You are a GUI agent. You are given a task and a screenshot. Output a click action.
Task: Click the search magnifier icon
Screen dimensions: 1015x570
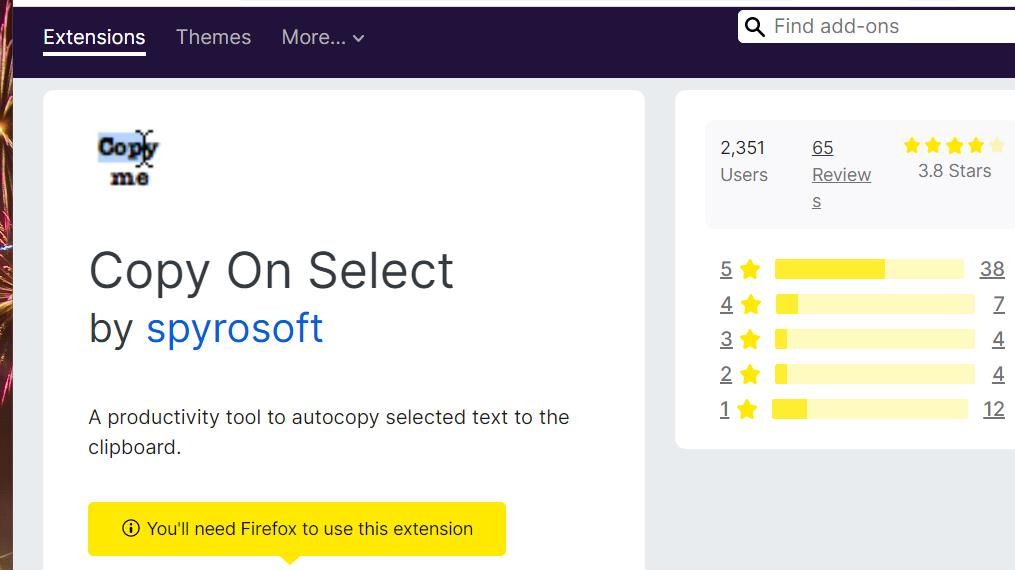tap(755, 27)
